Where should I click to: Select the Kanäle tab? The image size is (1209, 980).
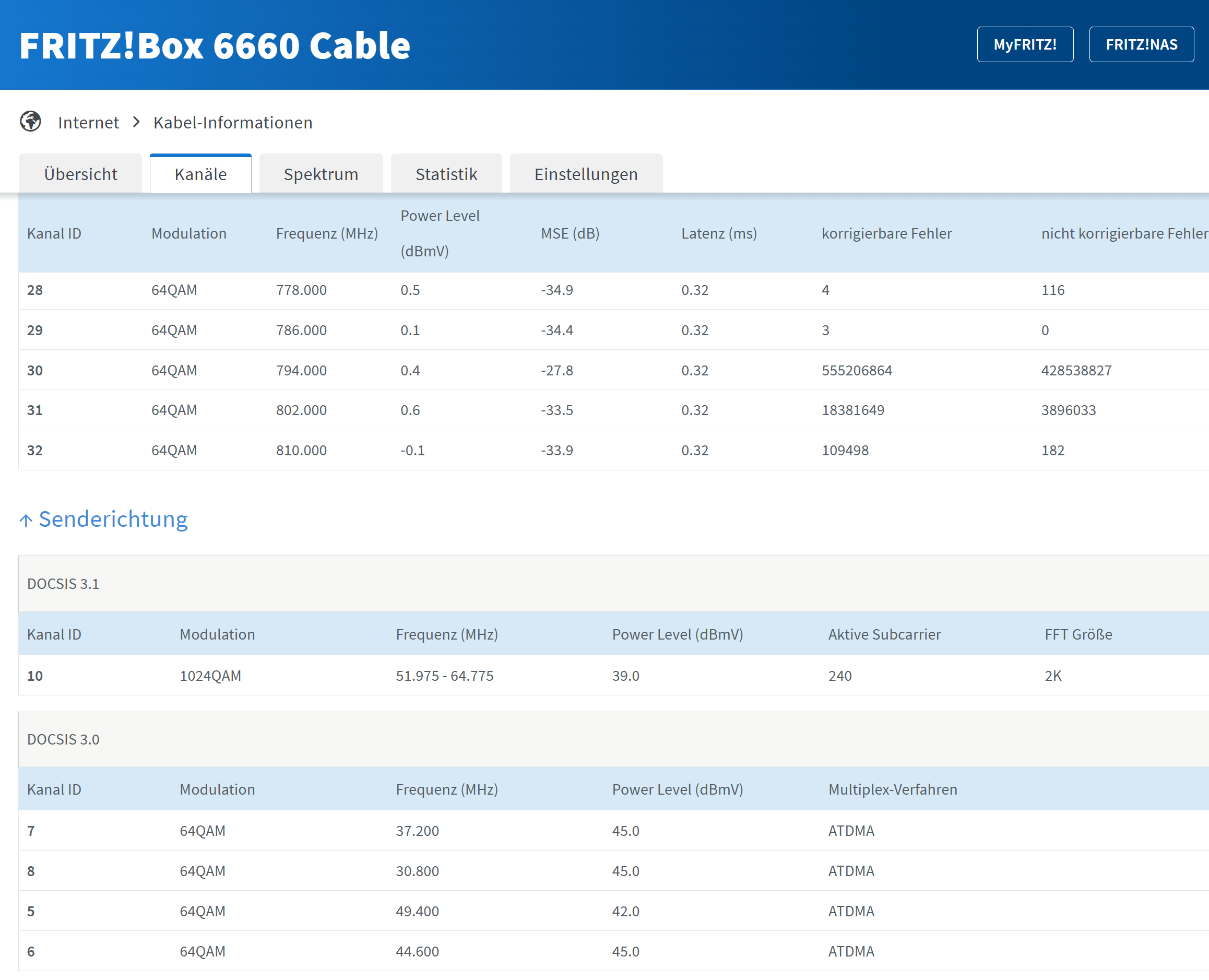coord(200,174)
